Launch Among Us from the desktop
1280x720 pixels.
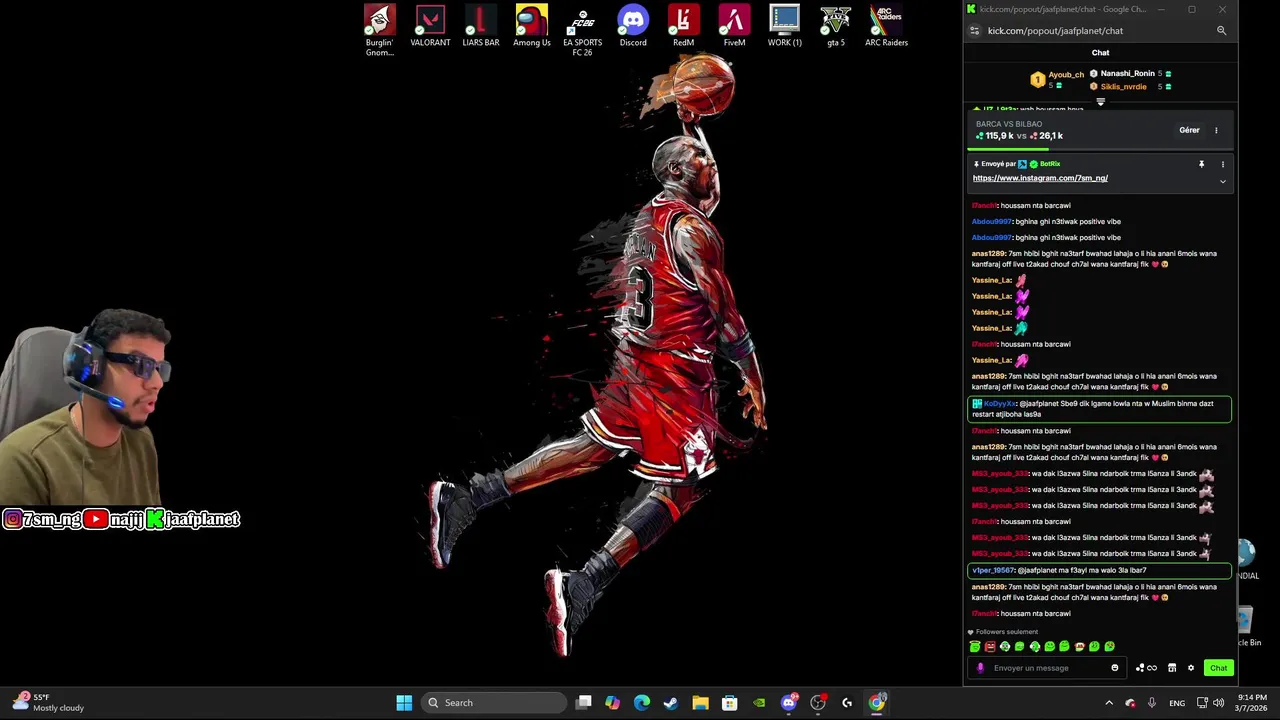point(531,27)
